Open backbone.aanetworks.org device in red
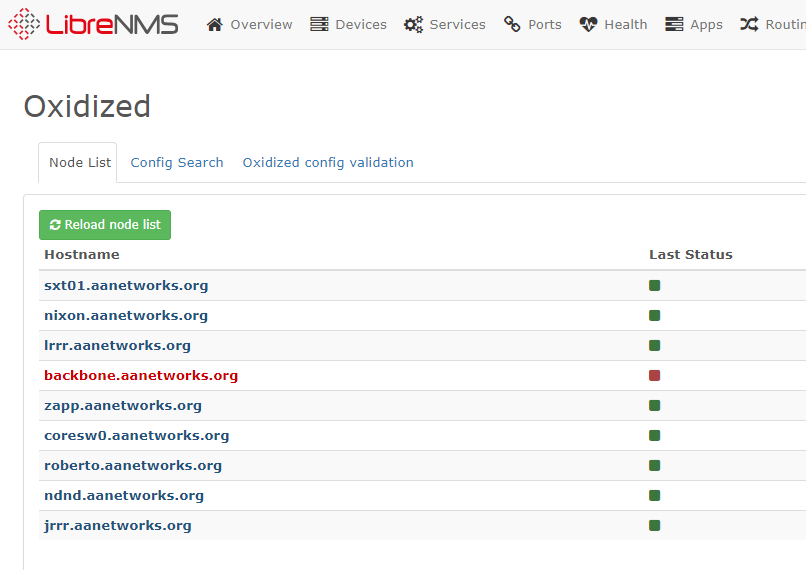Viewport: 806px width, 570px height. pos(141,375)
